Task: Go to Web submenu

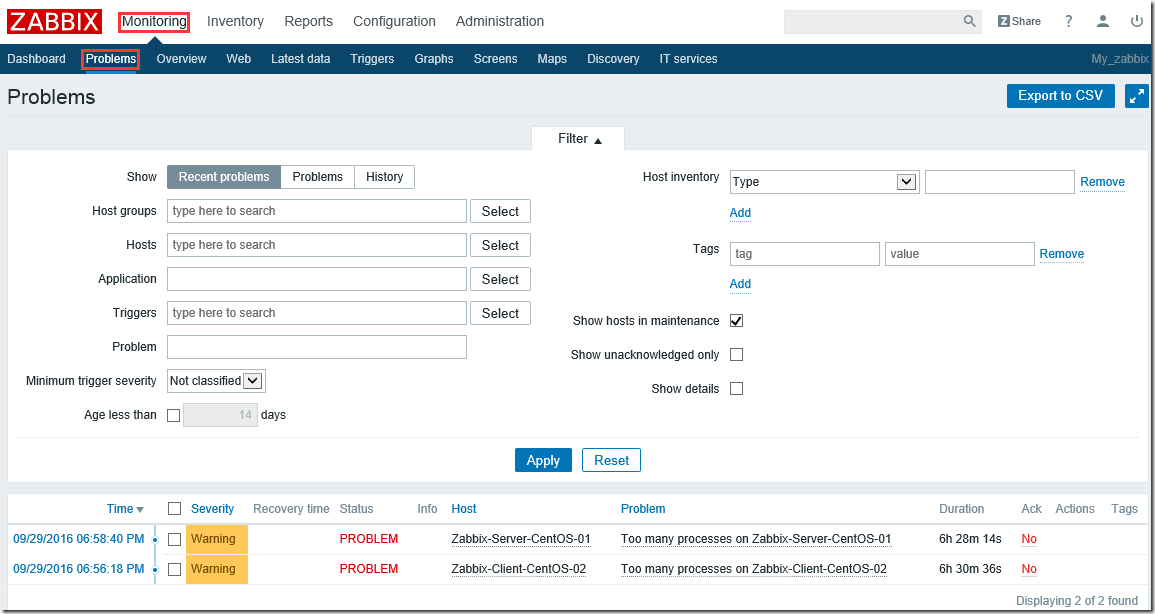Action: click(239, 59)
